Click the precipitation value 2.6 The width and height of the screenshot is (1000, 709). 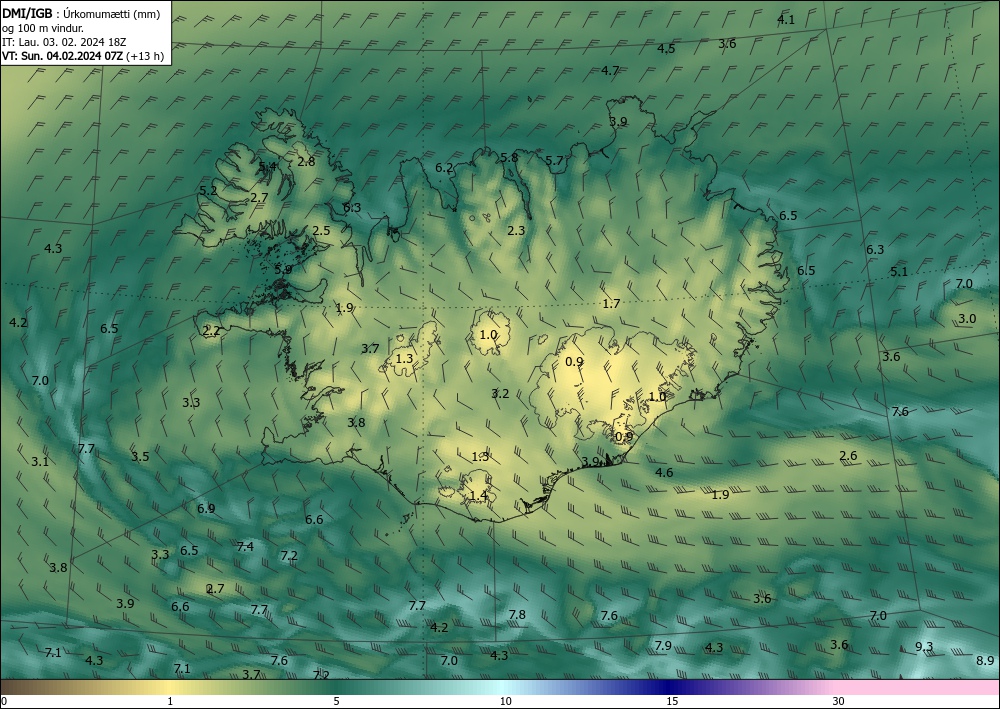[848, 456]
